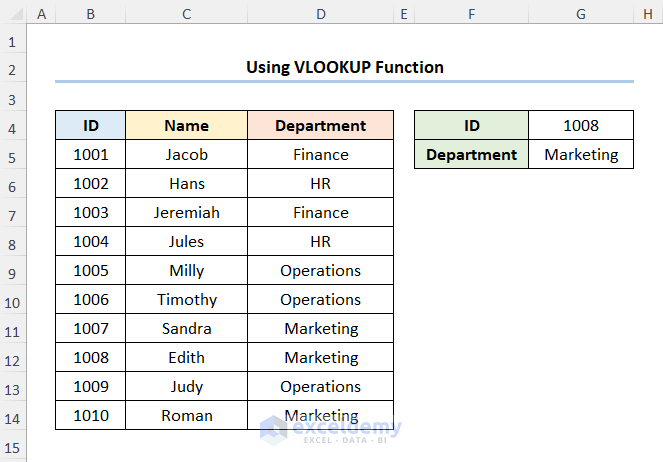Select row 11 header
Viewport: 663px width, 462px height.
click(x=13, y=329)
